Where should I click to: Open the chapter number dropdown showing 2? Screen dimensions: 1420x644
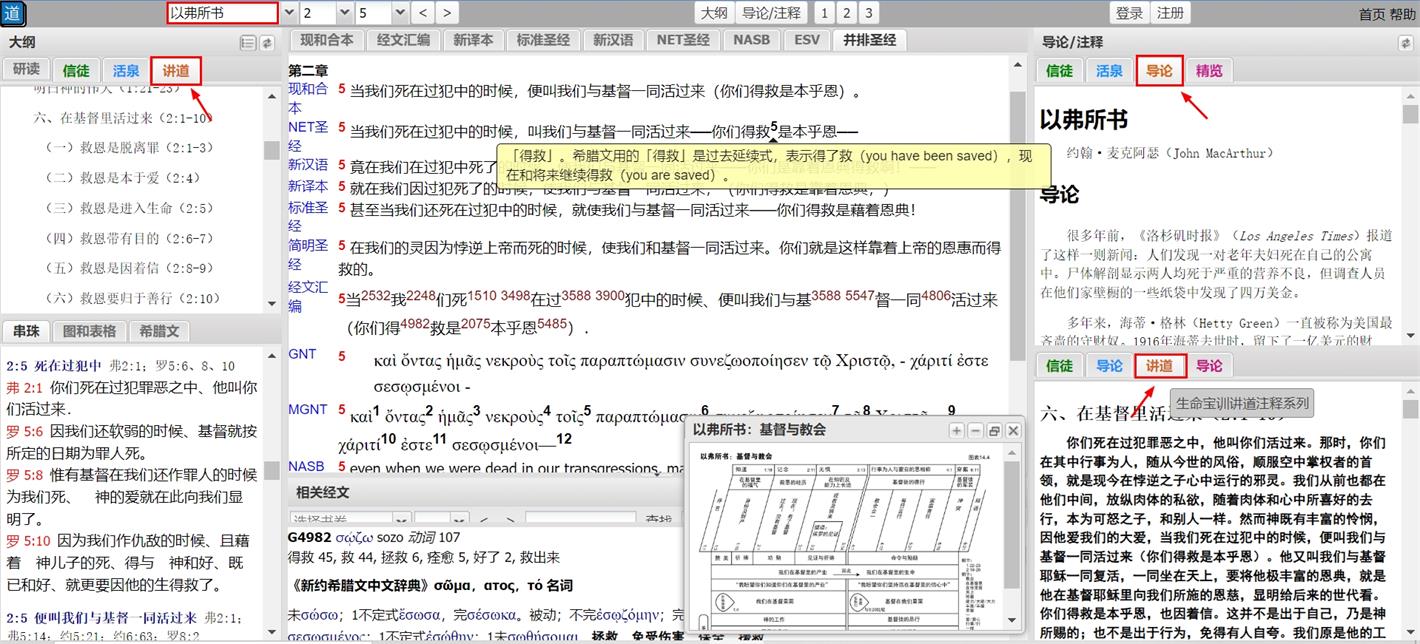[345, 13]
